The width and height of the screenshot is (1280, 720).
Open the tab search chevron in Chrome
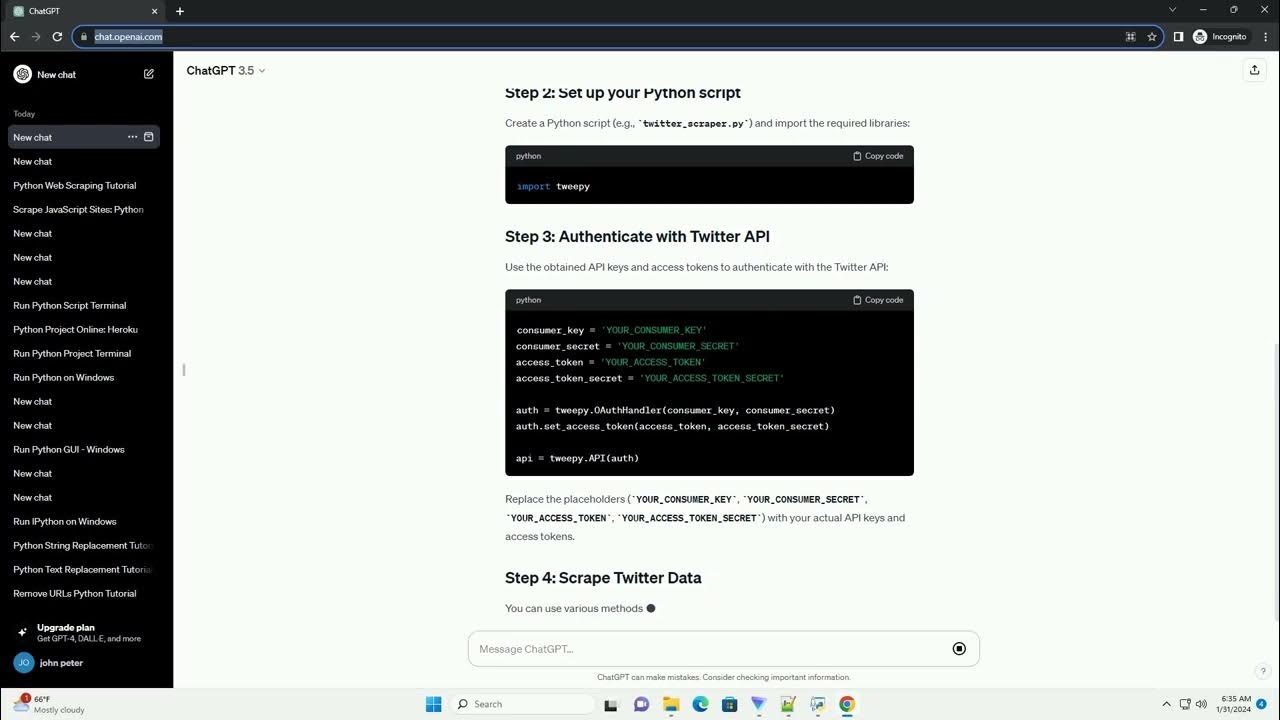click(1173, 10)
